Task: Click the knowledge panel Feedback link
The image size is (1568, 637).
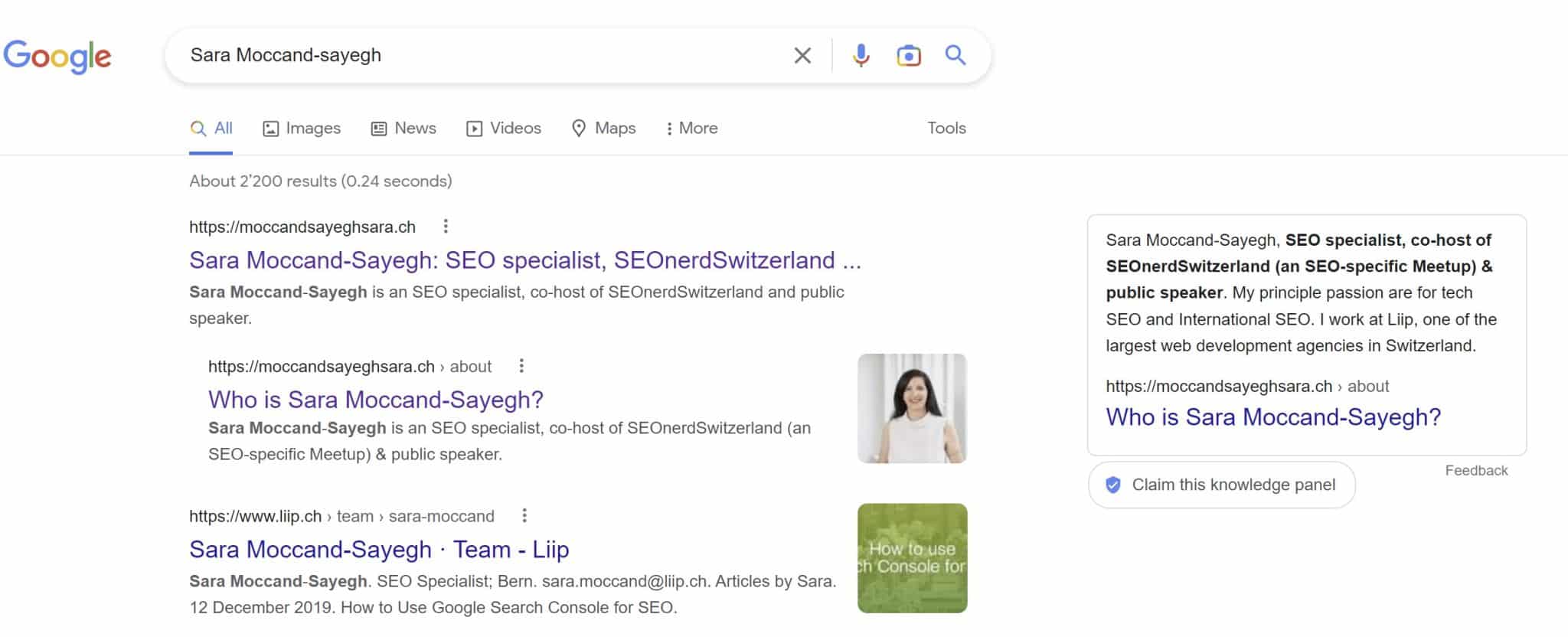Action: pos(1476,470)
